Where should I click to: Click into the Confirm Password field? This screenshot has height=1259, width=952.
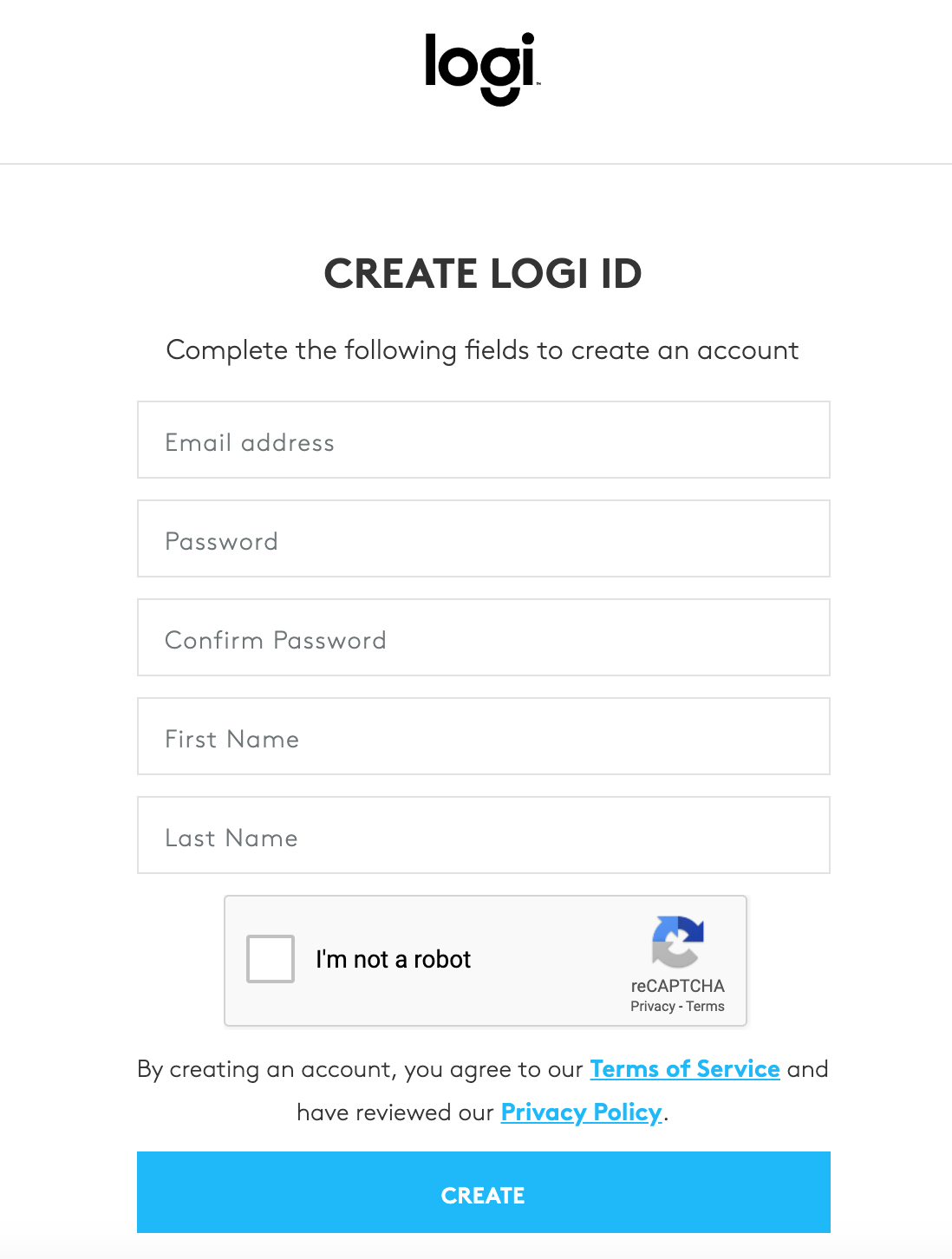coord(484,637)
